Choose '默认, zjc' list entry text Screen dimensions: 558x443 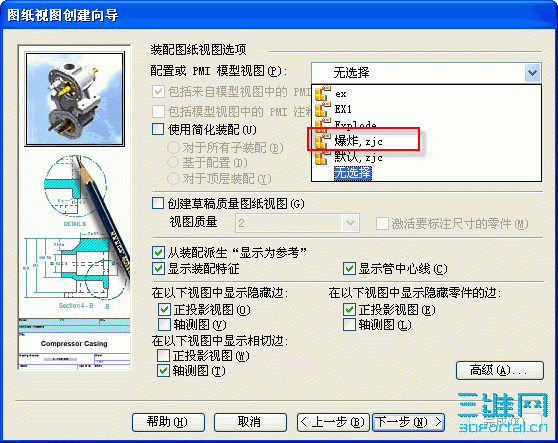click(x=358, y=157)
